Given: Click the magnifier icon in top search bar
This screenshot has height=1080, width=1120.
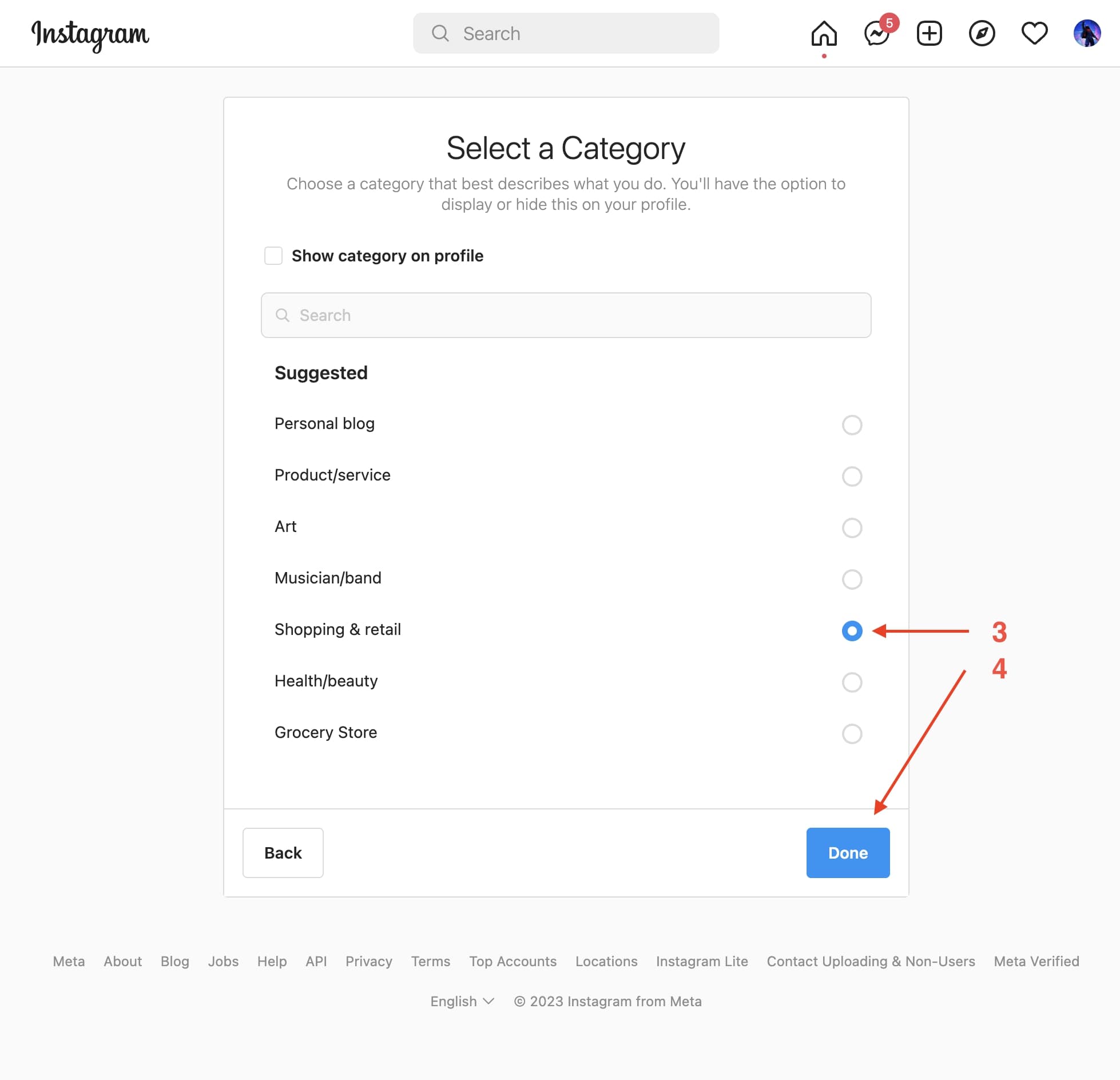Looking at the screenshot, I should click(x=440, y=33).
